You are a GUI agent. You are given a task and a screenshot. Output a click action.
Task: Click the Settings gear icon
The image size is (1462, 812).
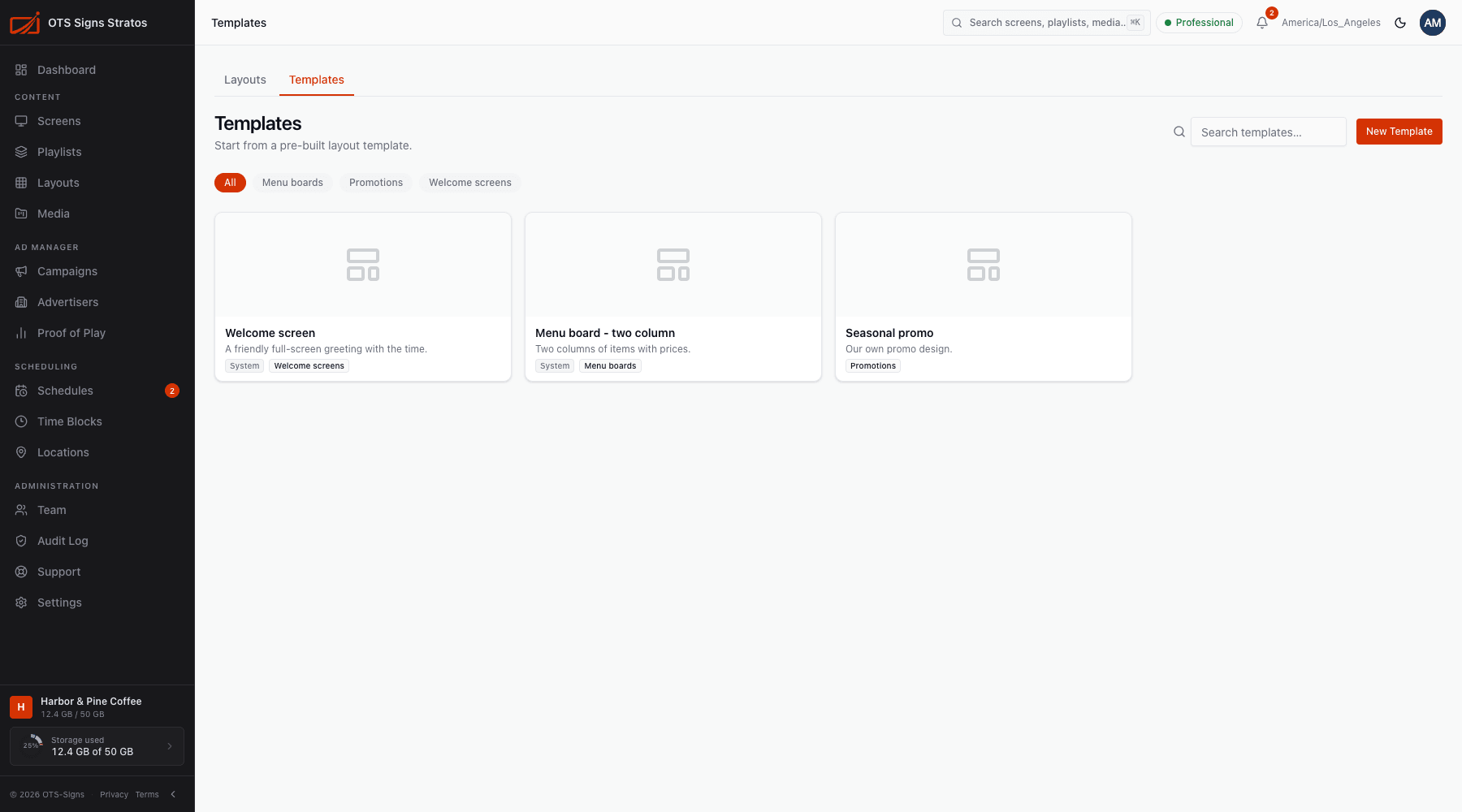click(21, 603)
